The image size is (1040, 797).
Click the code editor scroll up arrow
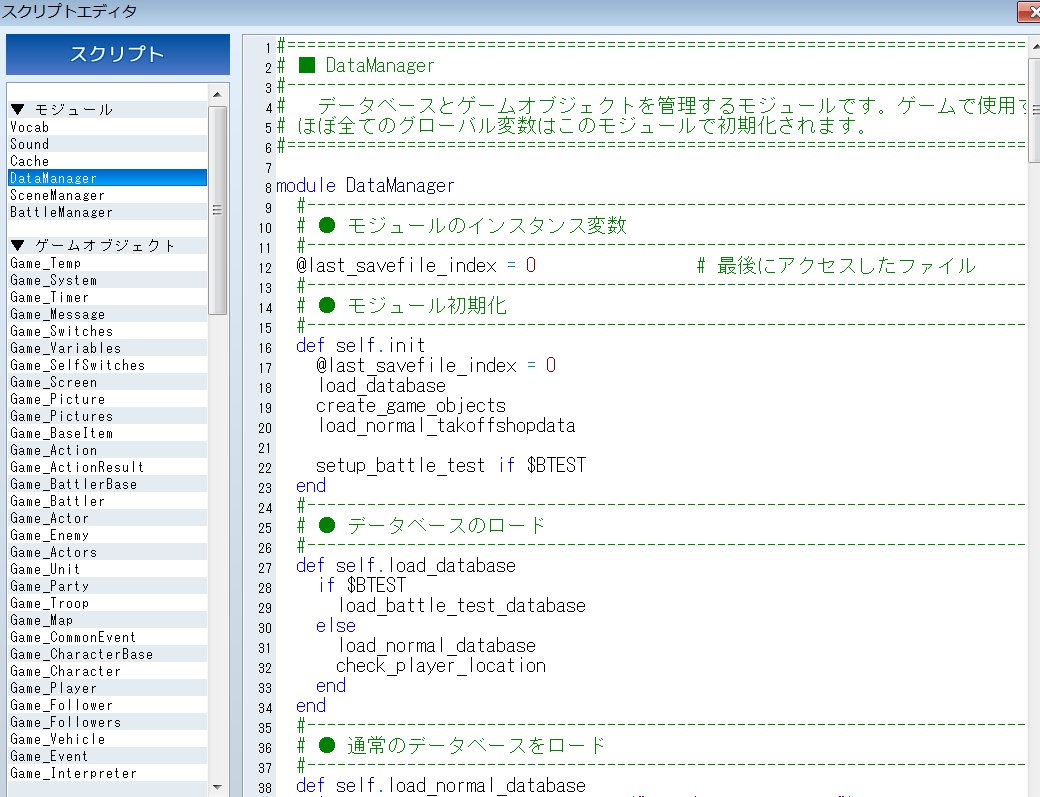1035,47
